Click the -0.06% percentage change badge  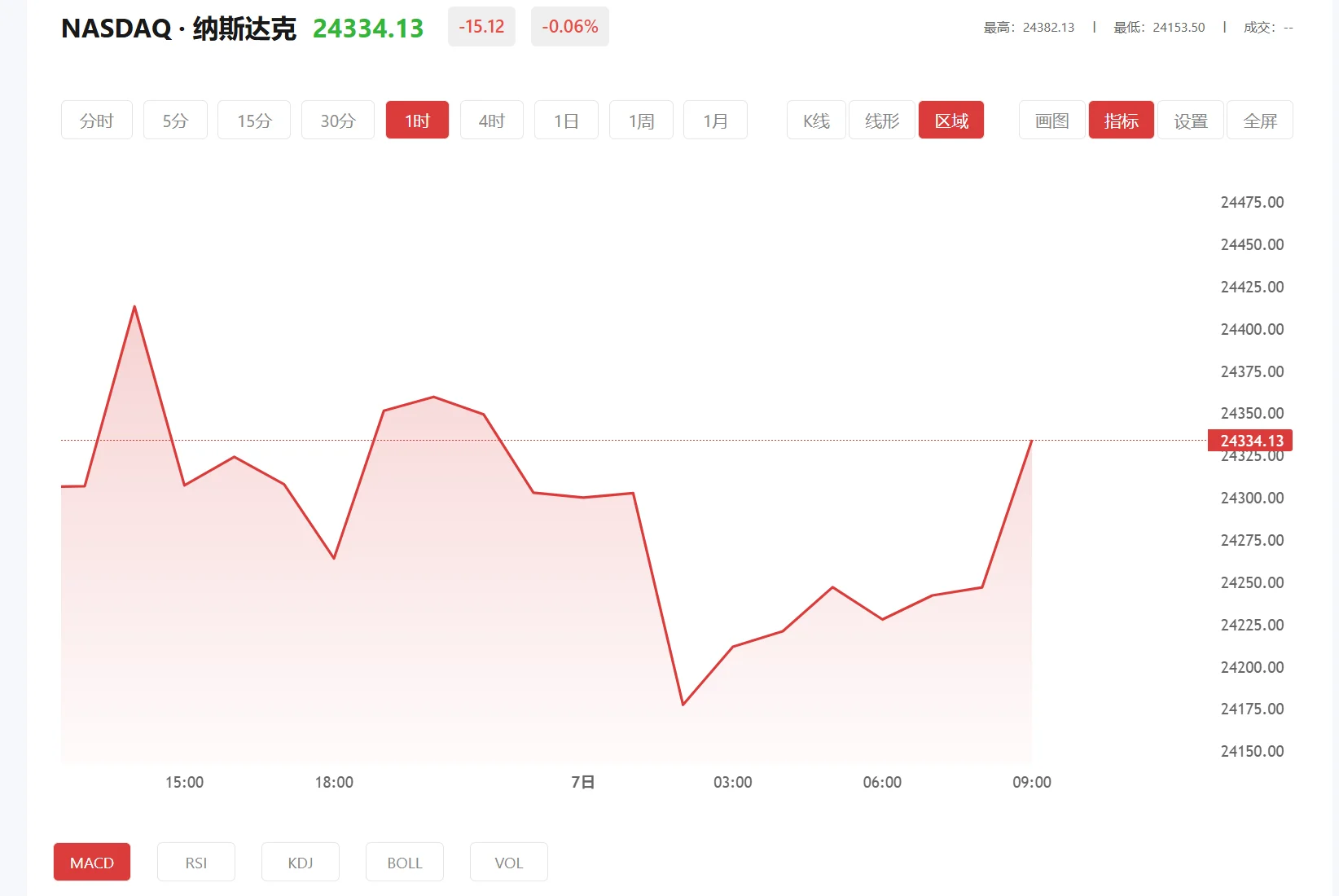(x=569, y=26)
